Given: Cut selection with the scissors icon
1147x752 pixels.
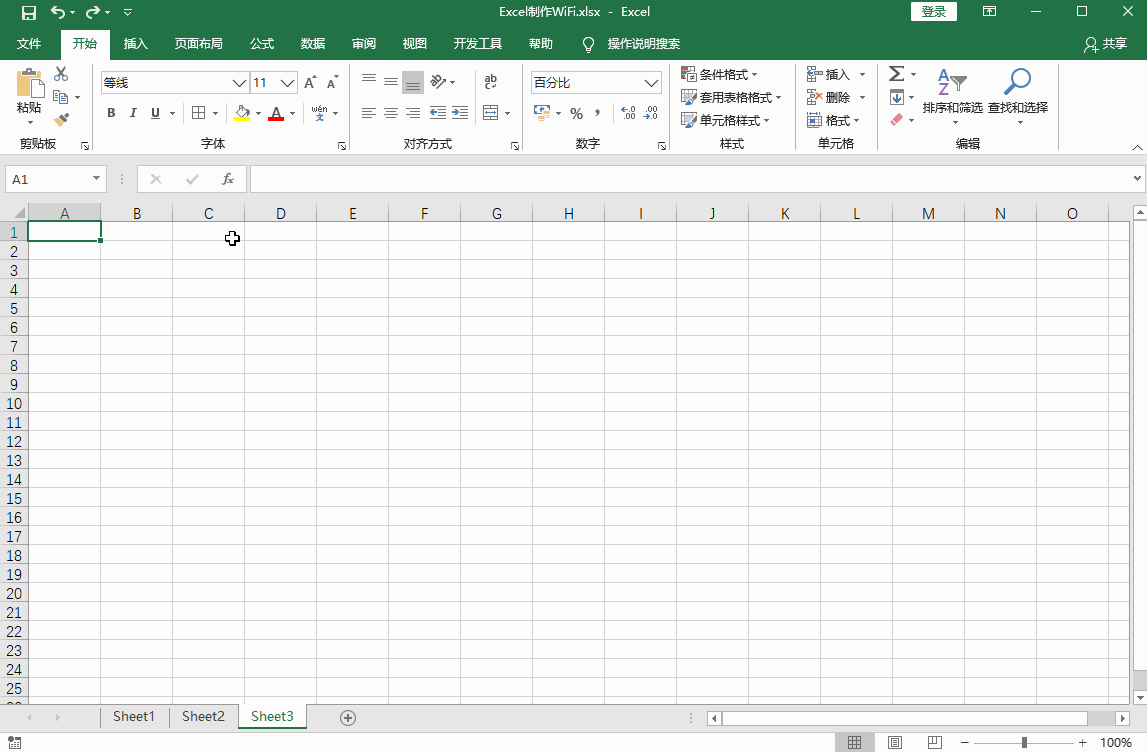Looking at the screenshot, I should point(61,74).
